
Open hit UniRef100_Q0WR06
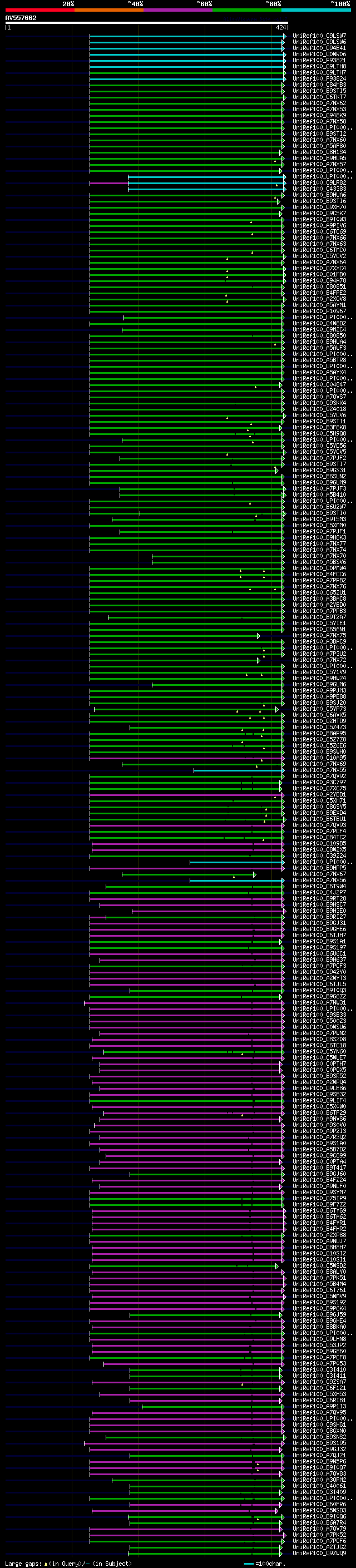(319, 55)
